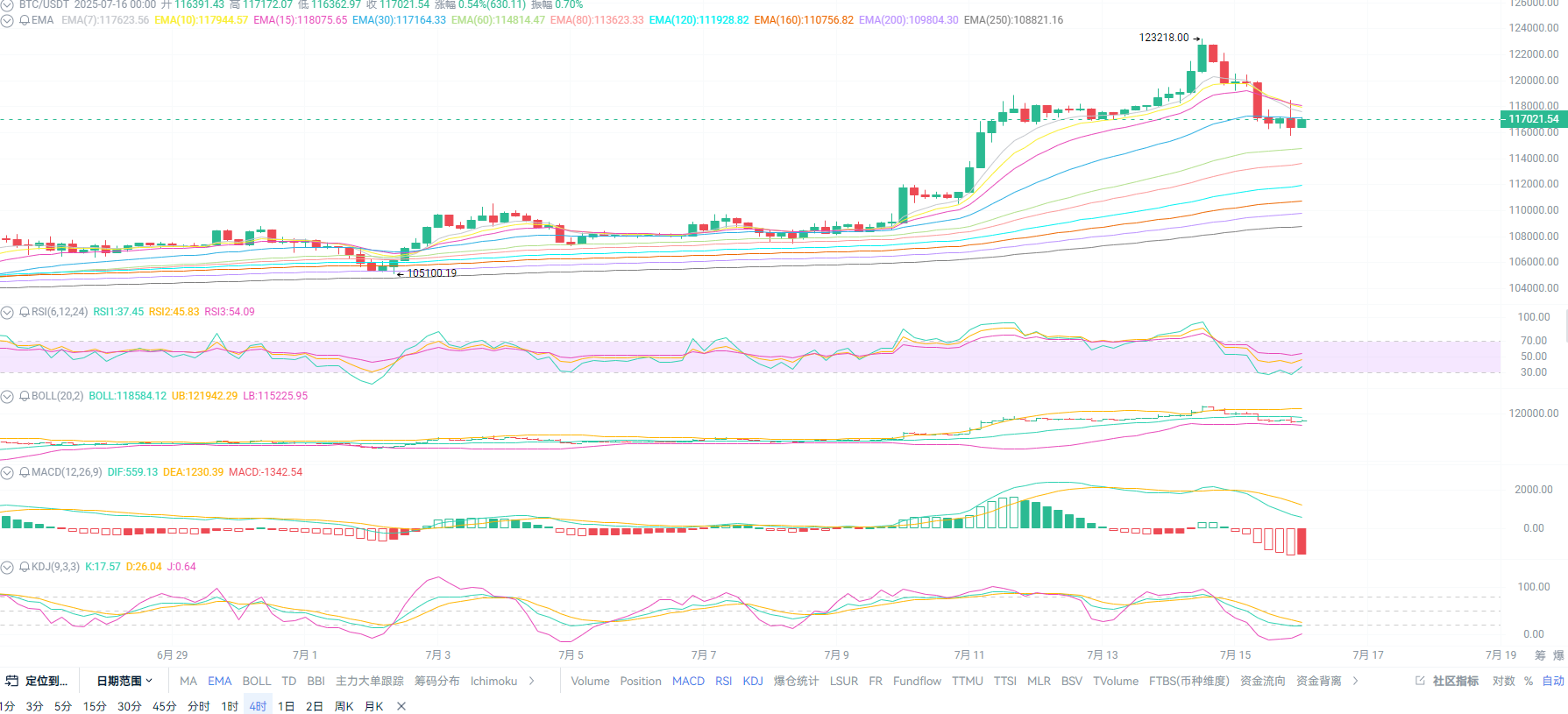Click the MACD alert bell icon
This screenshot has height=714, width=1568.
pyautogui.click(x=25, y=472)
